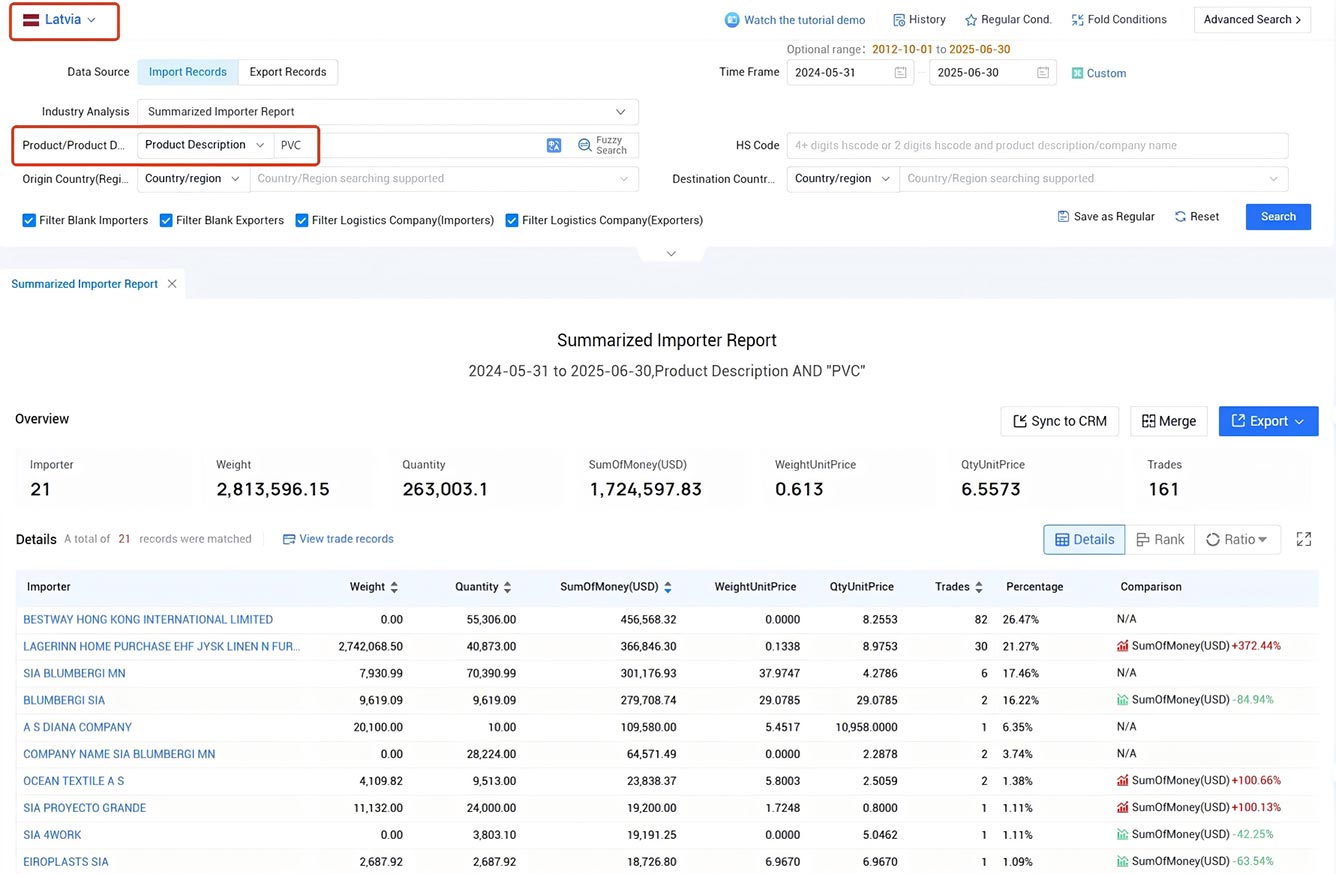The width and height of the screenshot is (1336, 874).
Task: Click Sync to CRM
Action: [x=1060, y=421]
